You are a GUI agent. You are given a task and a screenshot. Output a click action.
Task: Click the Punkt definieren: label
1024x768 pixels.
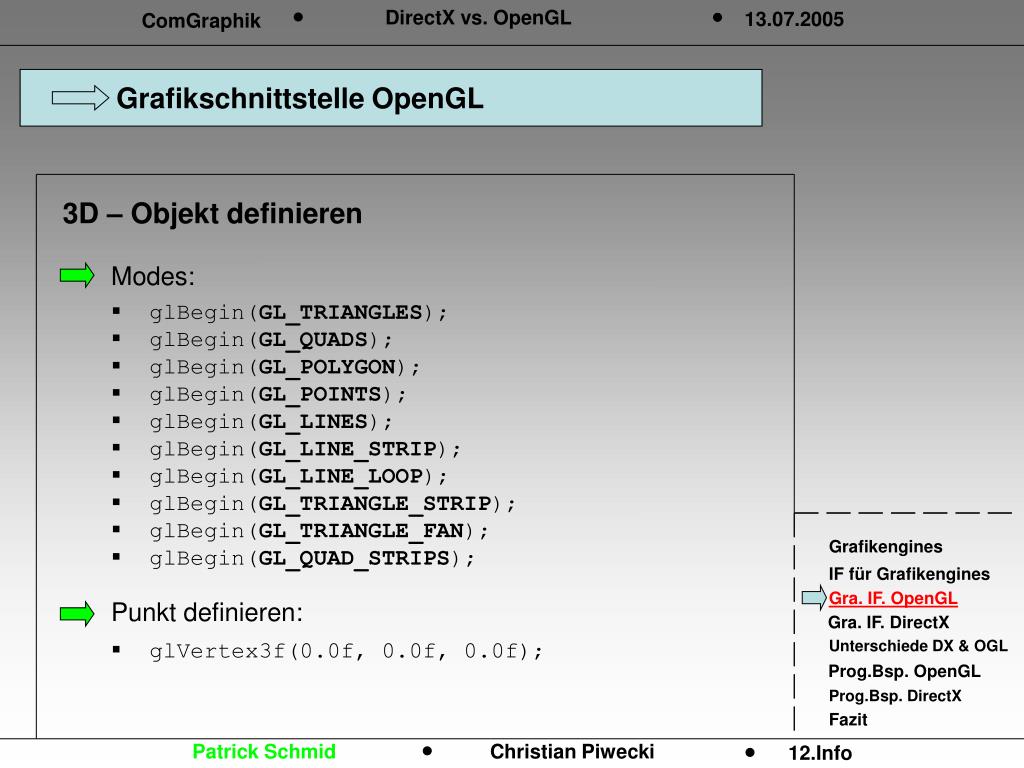[x=207, y=613]
